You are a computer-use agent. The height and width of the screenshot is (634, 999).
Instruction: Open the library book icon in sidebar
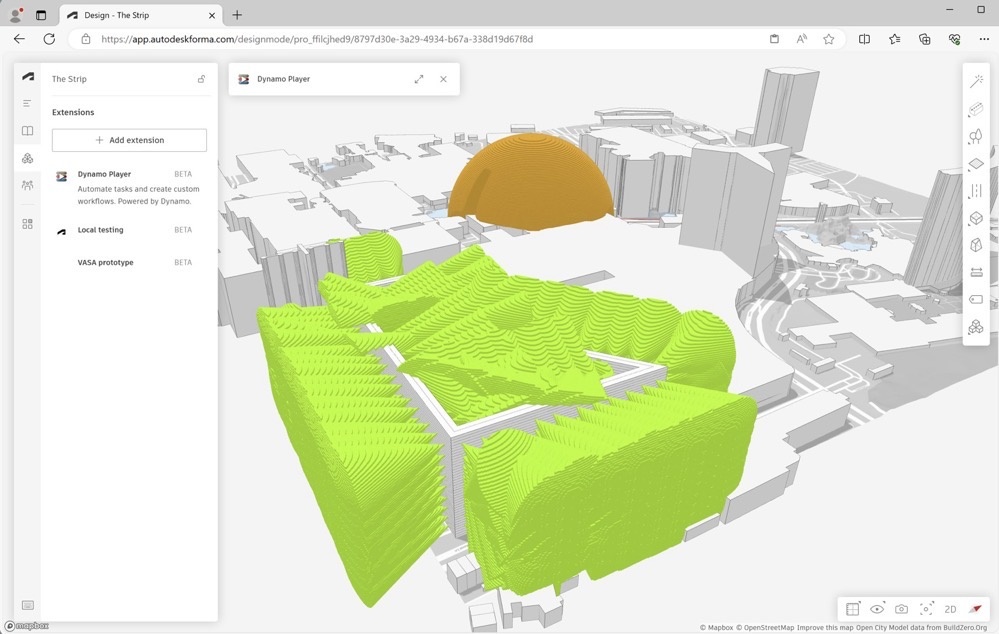pos(28,131)
